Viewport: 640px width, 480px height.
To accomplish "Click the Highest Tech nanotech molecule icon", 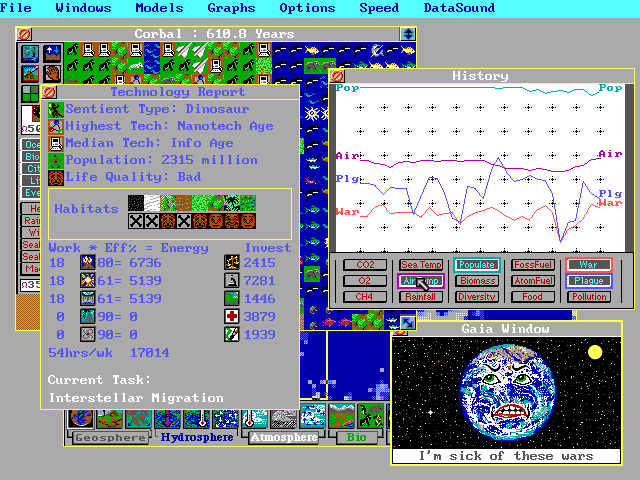I will tap(56, 127).
